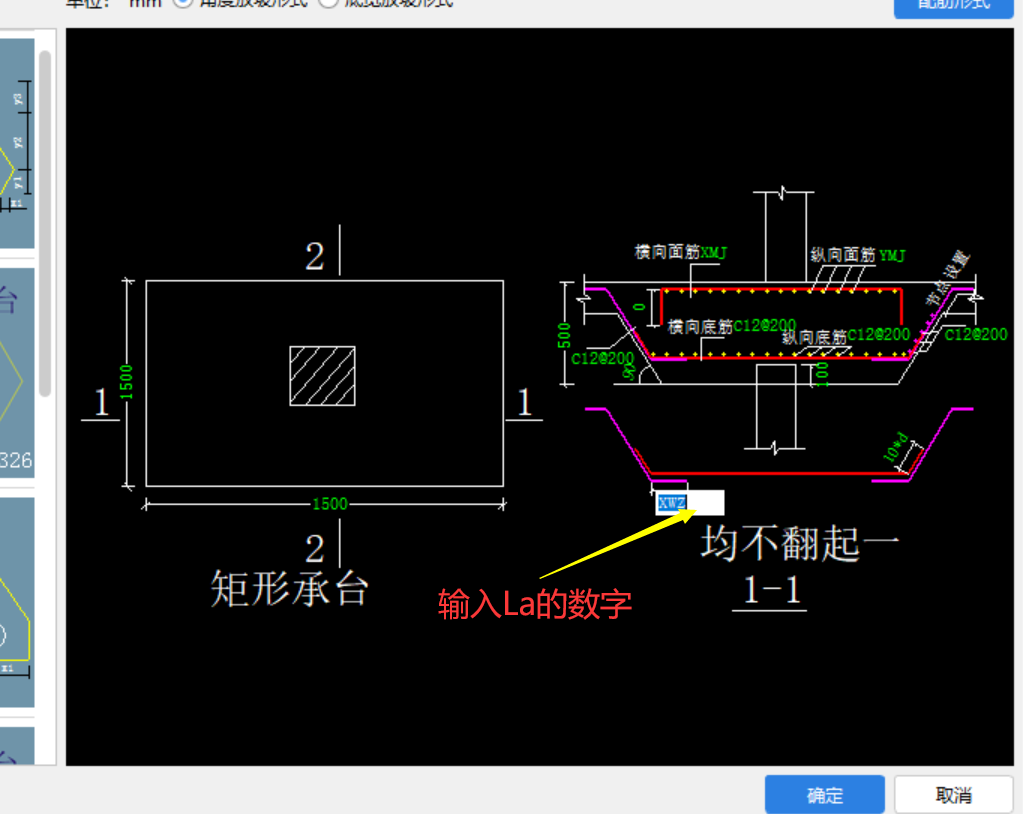The height and width of the screenshot is (814, 1023).
Task: Click the right-side slope C12@200 value
Action: pos(976,335)
